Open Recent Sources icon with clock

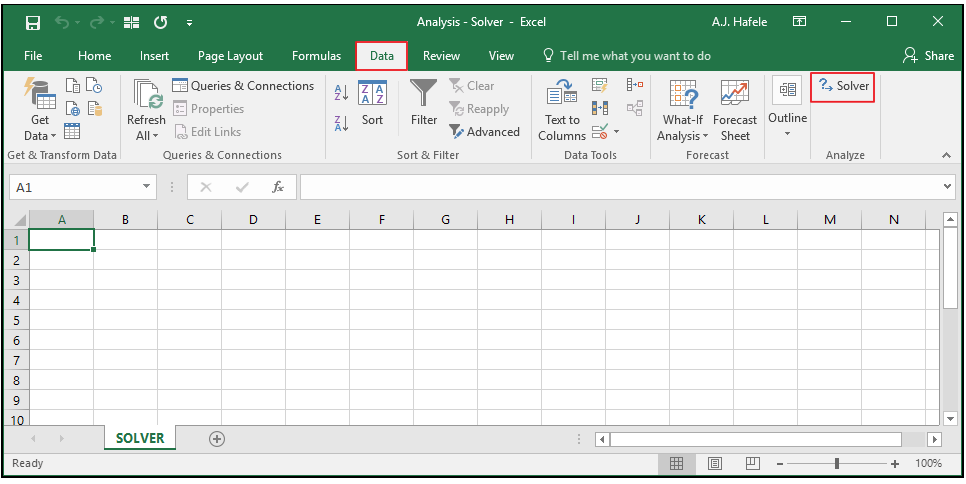[94, 86]
